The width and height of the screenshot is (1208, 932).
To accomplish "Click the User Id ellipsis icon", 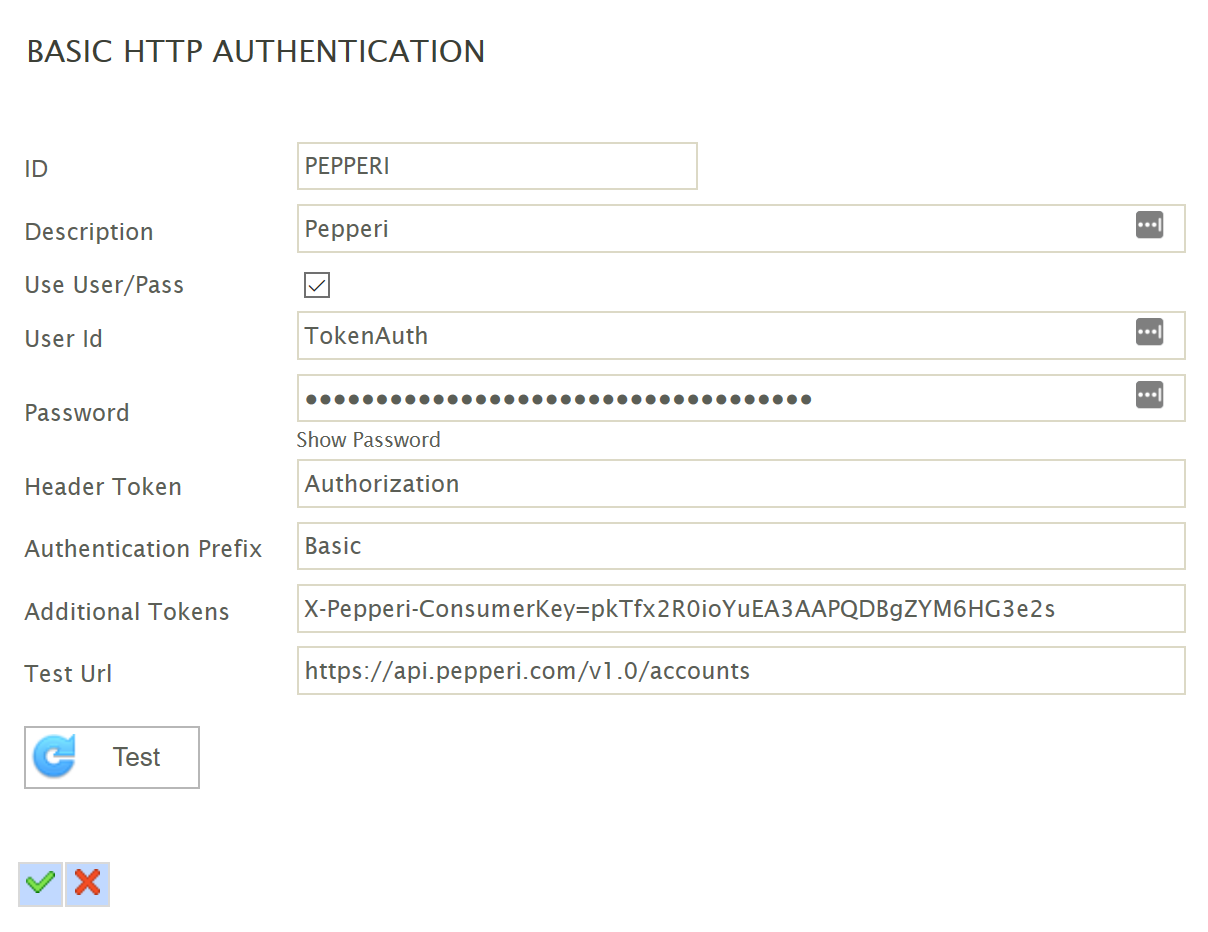I will 1149,332.
